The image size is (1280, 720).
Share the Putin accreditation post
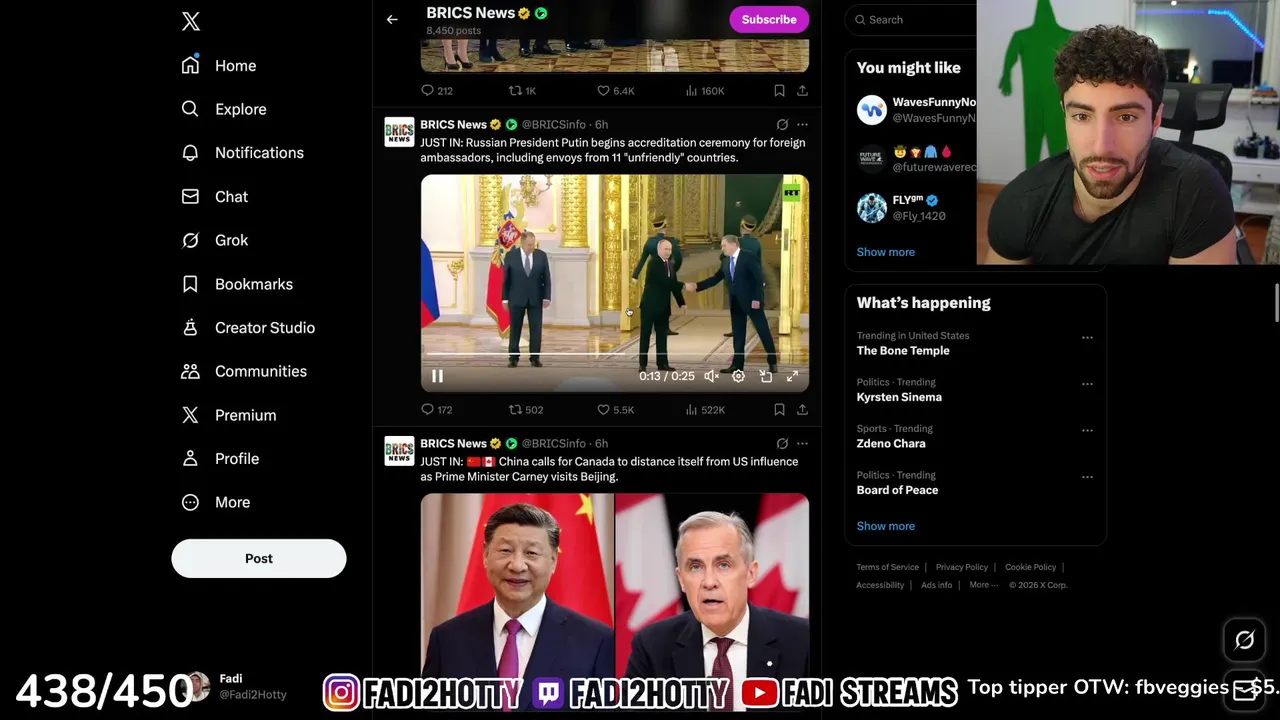pyautogui.click(x=802, y=409)
